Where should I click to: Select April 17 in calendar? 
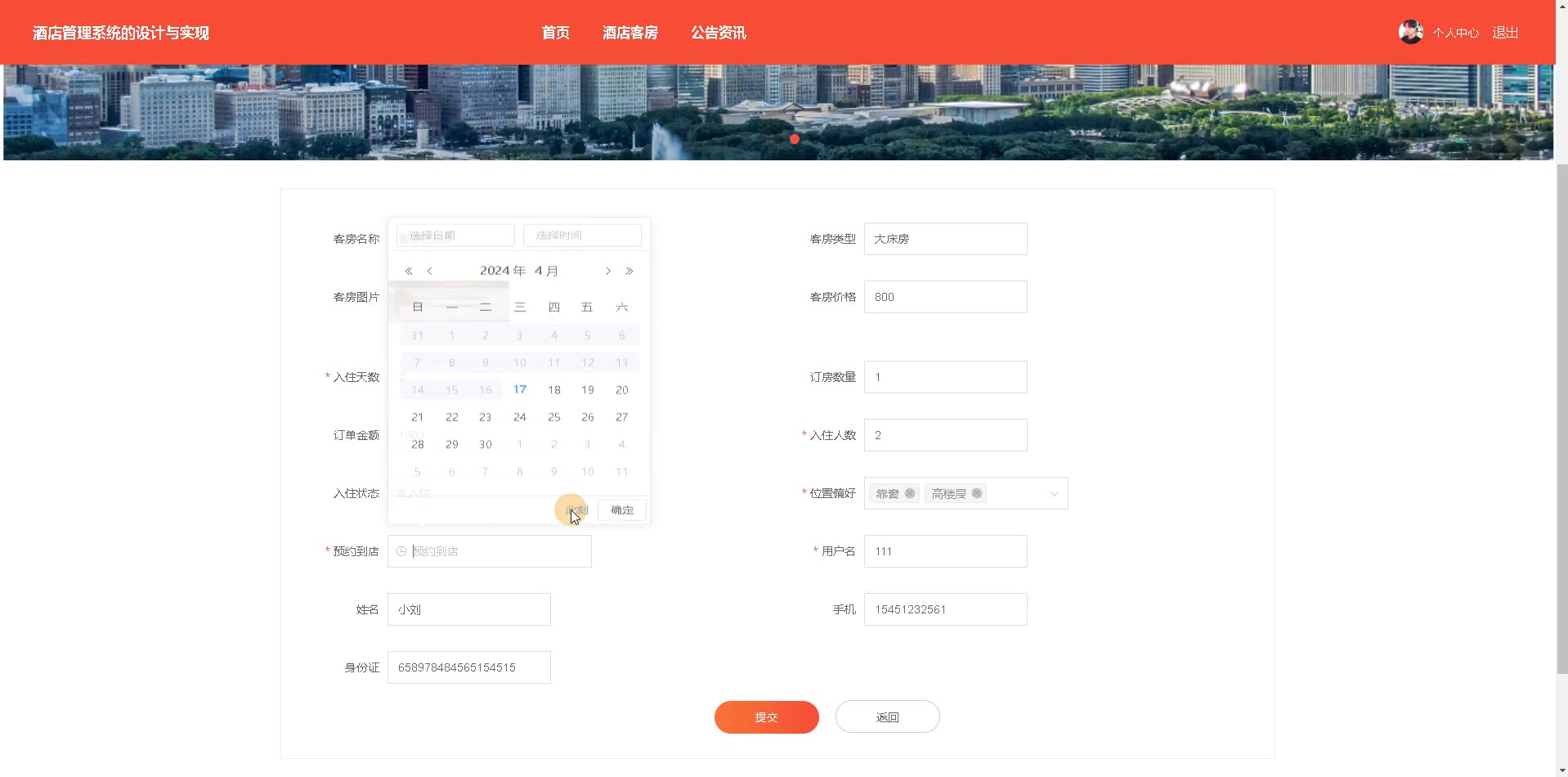pyautogui.click(x=520, y=389)
